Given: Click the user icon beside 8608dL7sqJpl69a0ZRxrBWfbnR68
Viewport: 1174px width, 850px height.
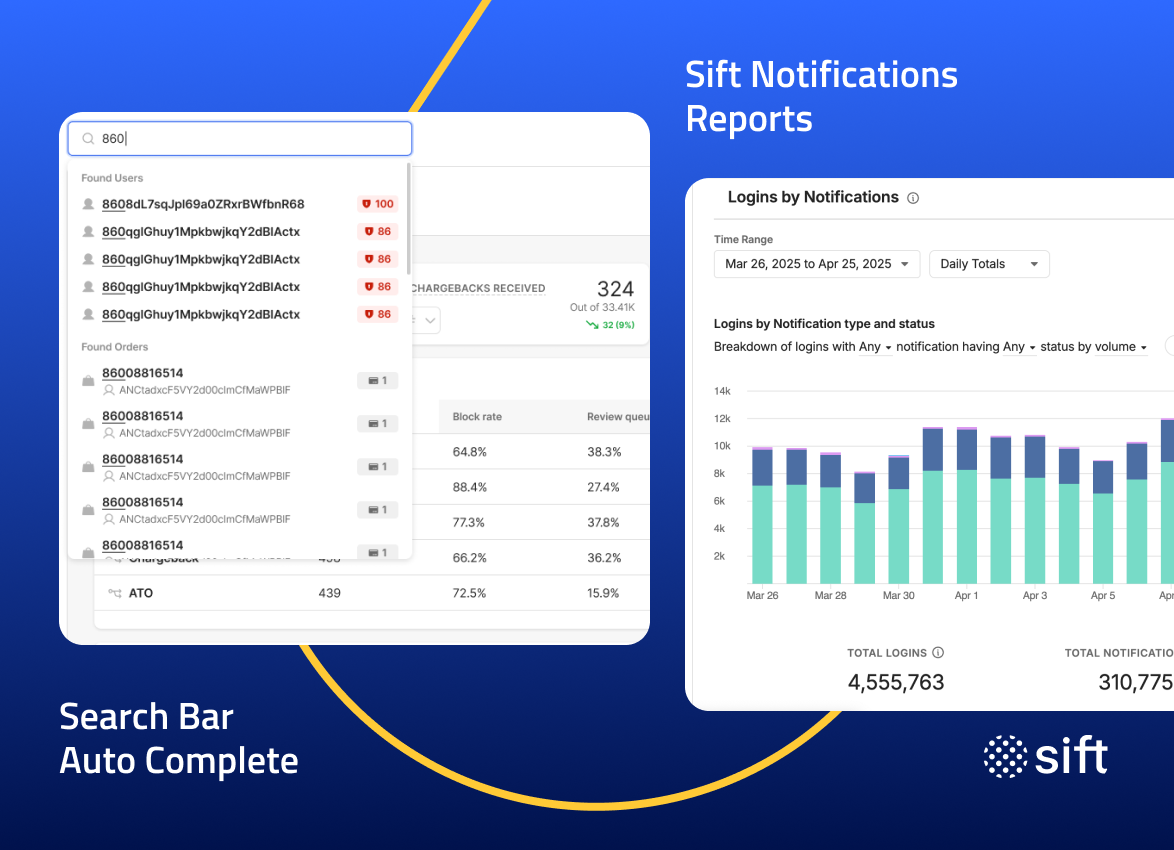Looking at the screenshot, I should point(88,204).
